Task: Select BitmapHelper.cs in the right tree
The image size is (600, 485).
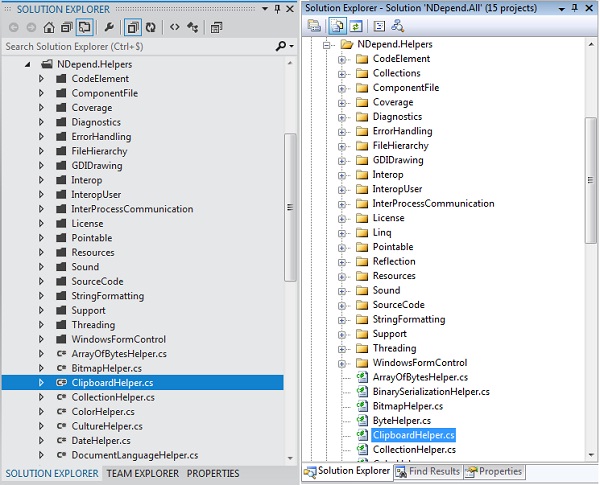Action: (407, 406)
